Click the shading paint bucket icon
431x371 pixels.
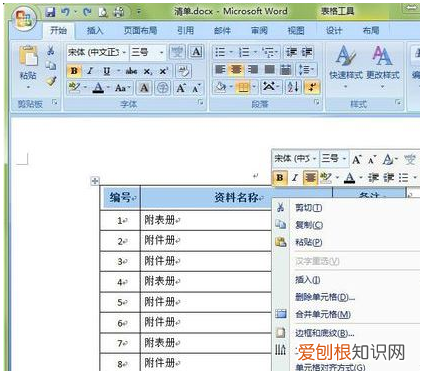[220, 87]
